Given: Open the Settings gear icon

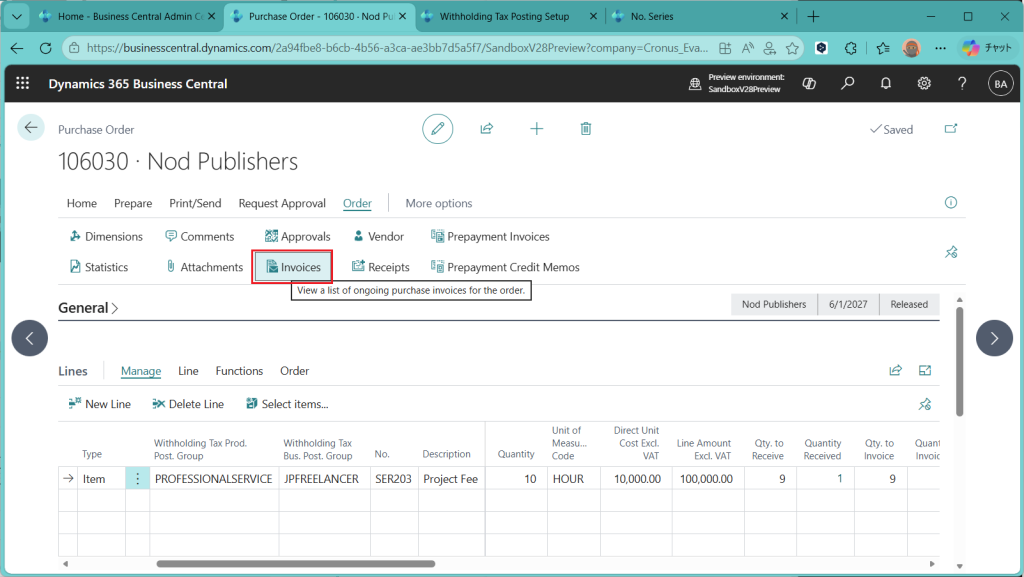Looking at the screenshot, I should 924,84.
